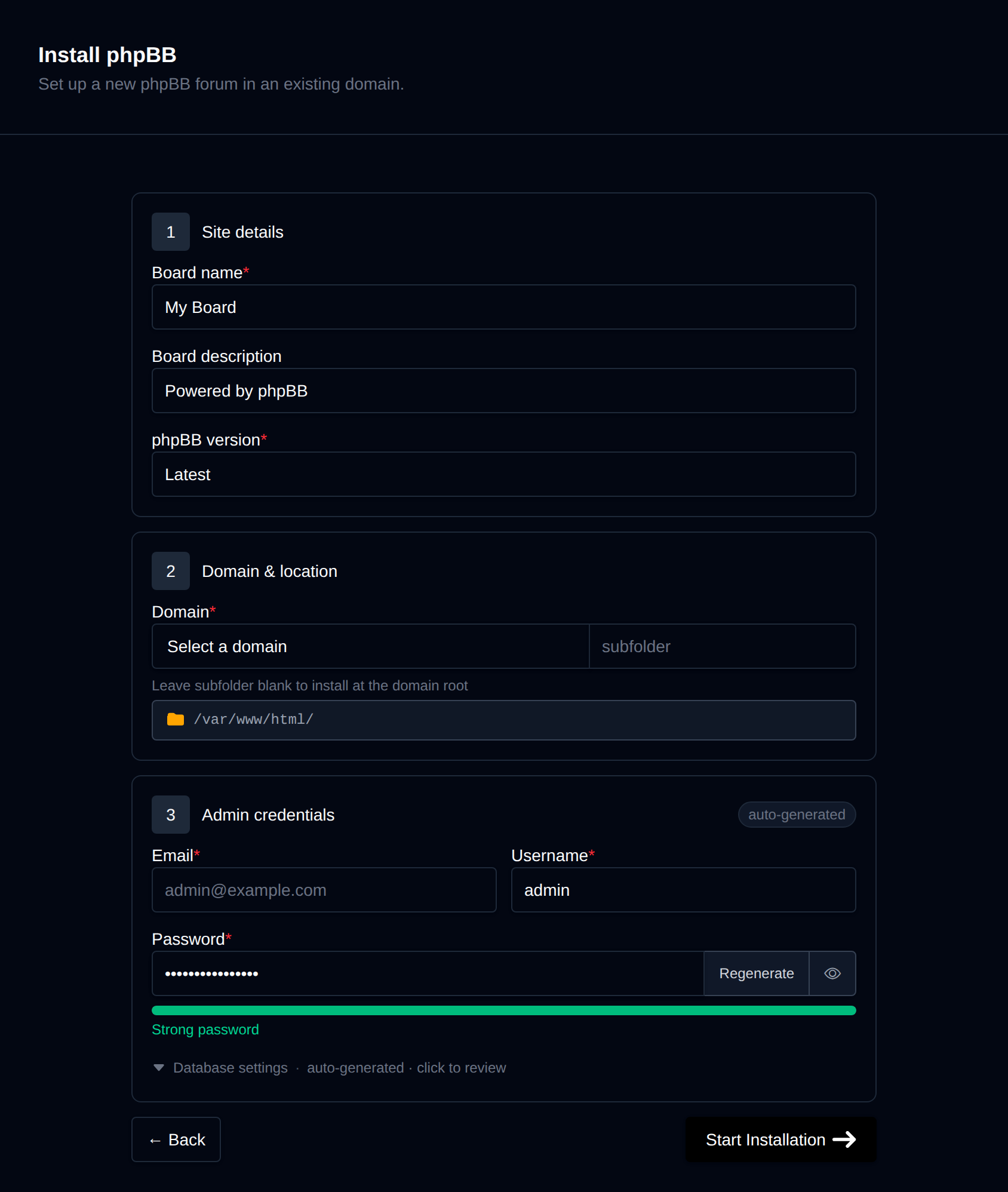This screenshot has width=1008, height=1192.
Task: Click step 3 badge for Admin credentials
Action: (x=171, y=815)
